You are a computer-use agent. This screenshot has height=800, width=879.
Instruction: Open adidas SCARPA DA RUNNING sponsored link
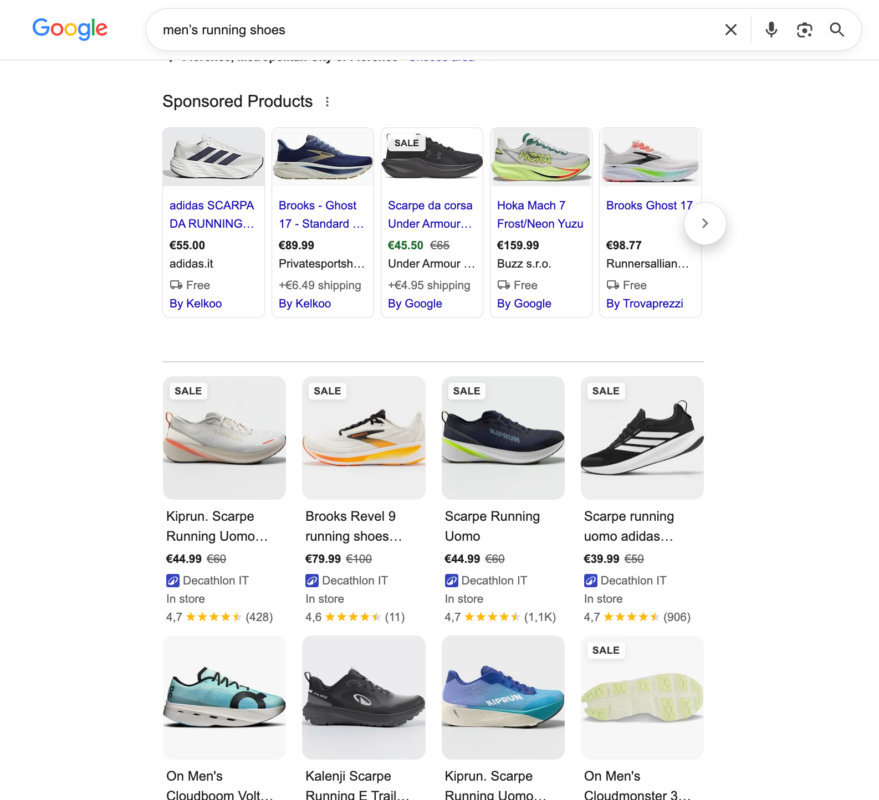[212, 214]
